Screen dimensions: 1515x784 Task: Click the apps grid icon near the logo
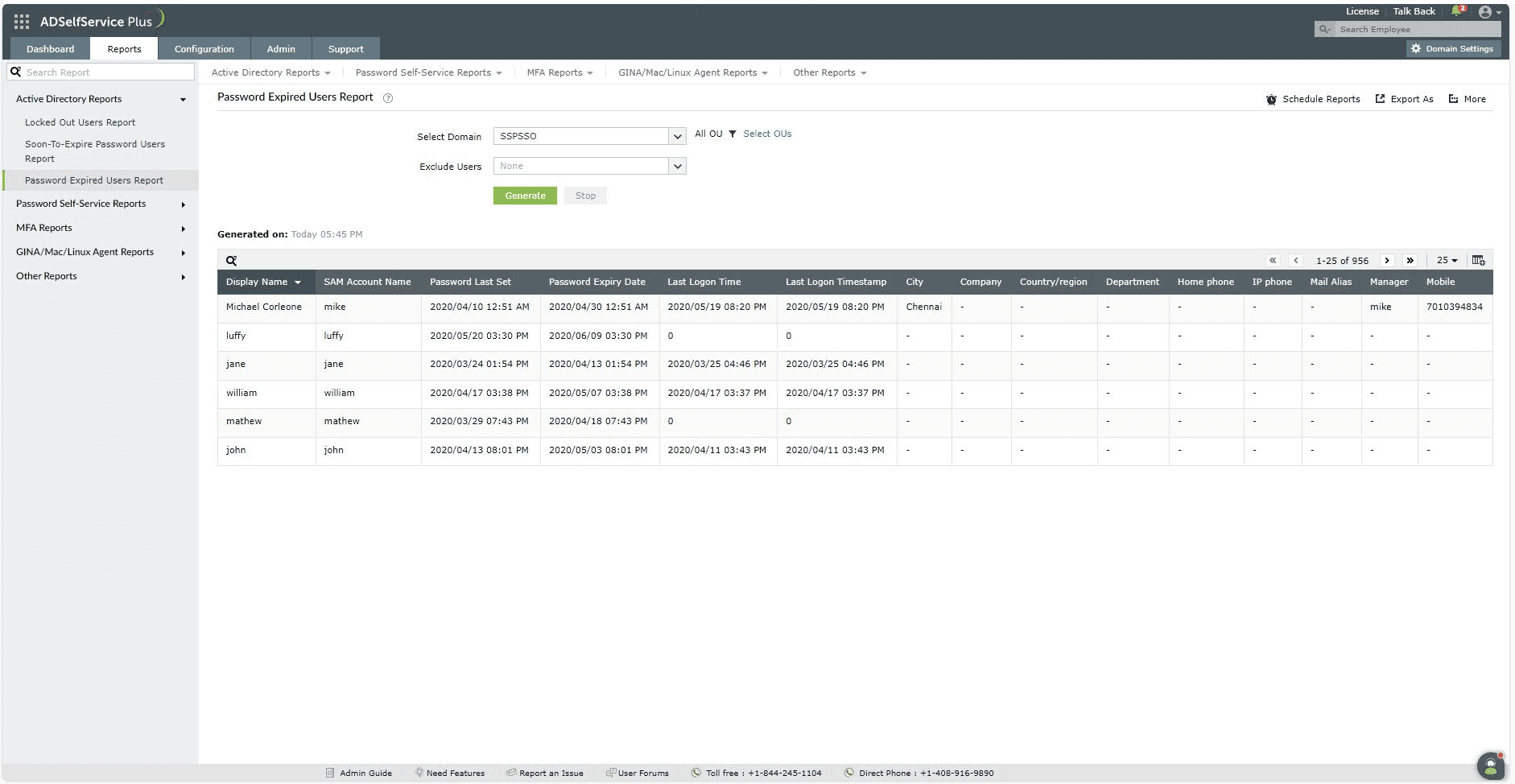pos(21,21)
